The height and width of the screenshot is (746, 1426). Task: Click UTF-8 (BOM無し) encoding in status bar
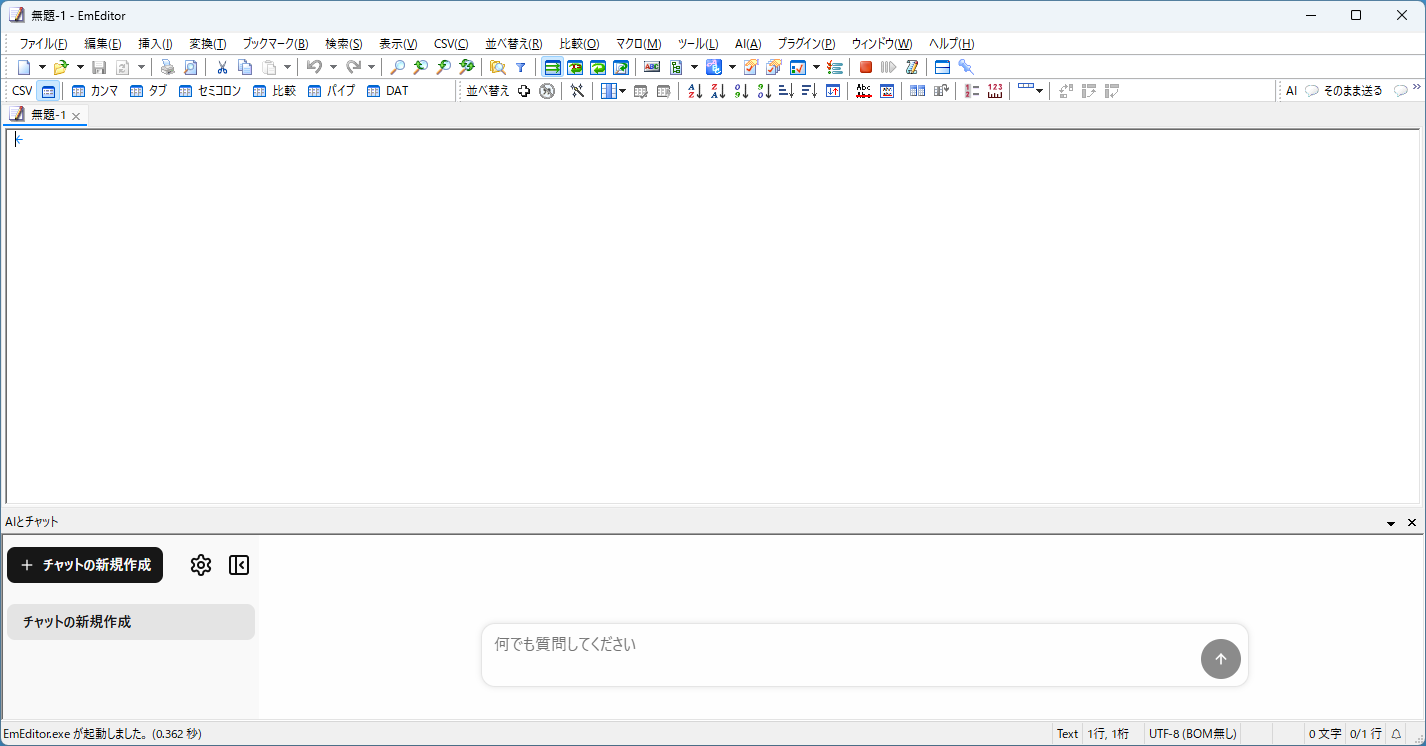[x=1192, y=734]
